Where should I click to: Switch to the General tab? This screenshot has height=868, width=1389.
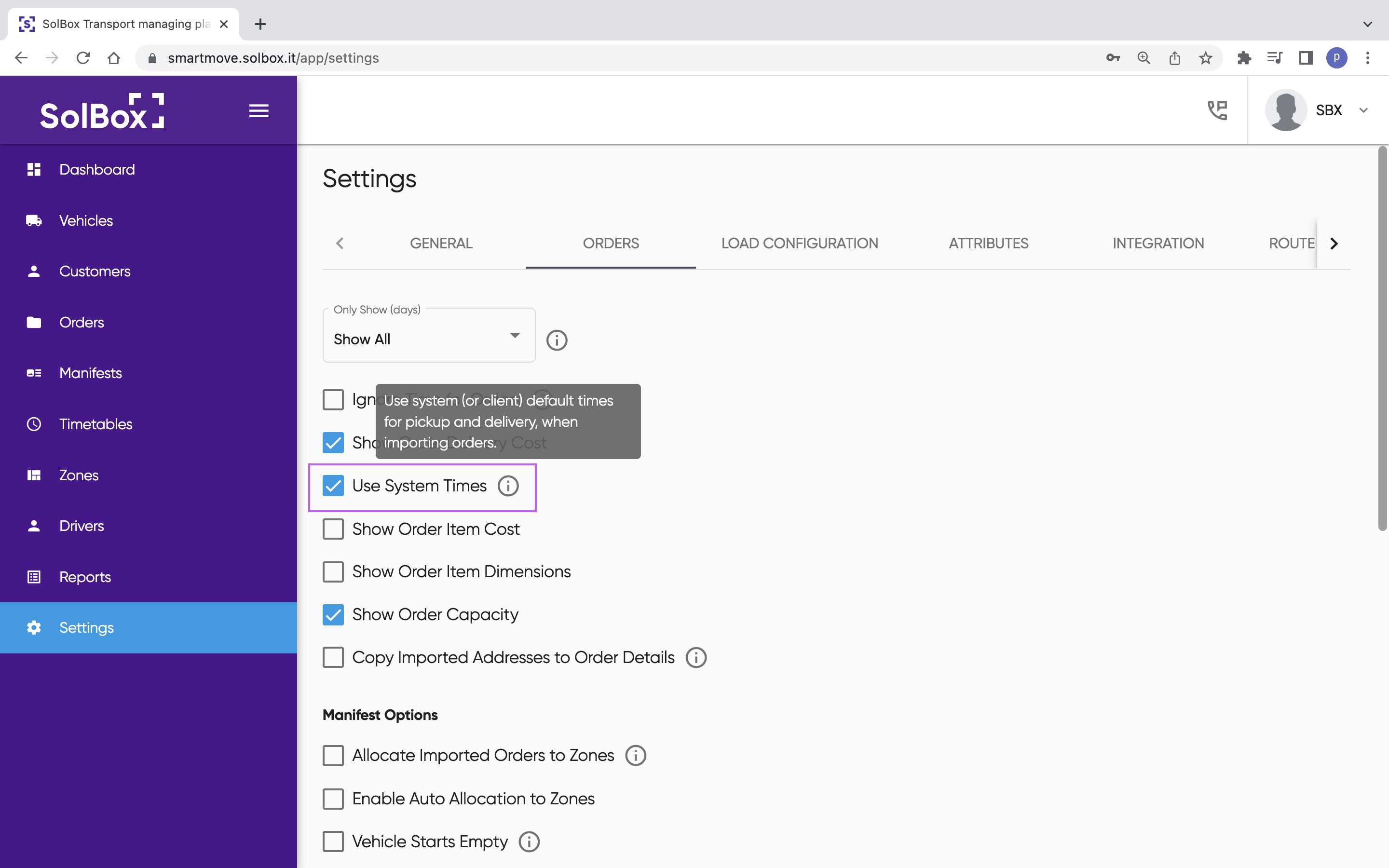tap(441, 244)
